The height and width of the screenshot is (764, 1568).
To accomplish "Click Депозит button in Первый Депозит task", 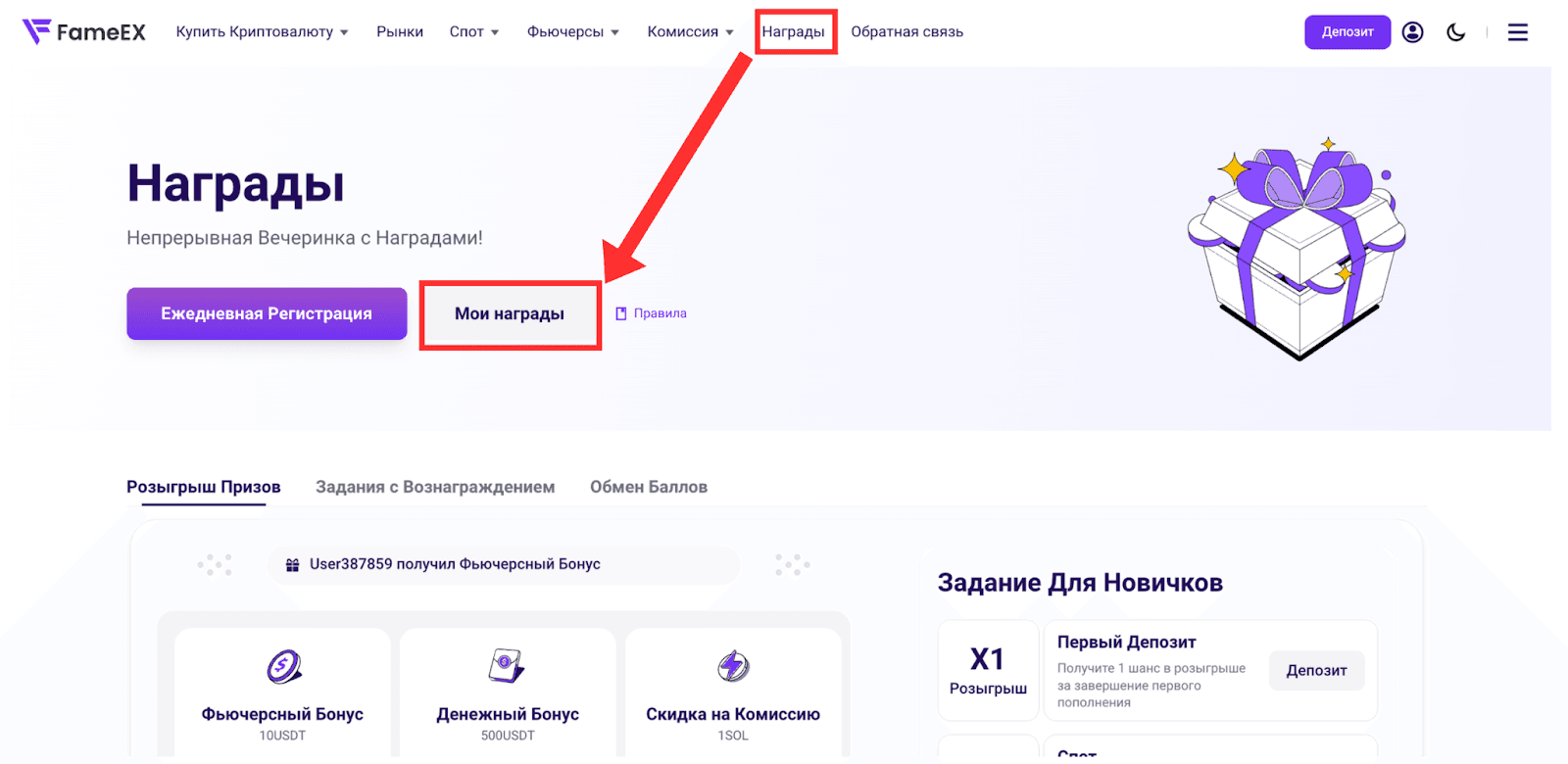I will (1316, 671).
